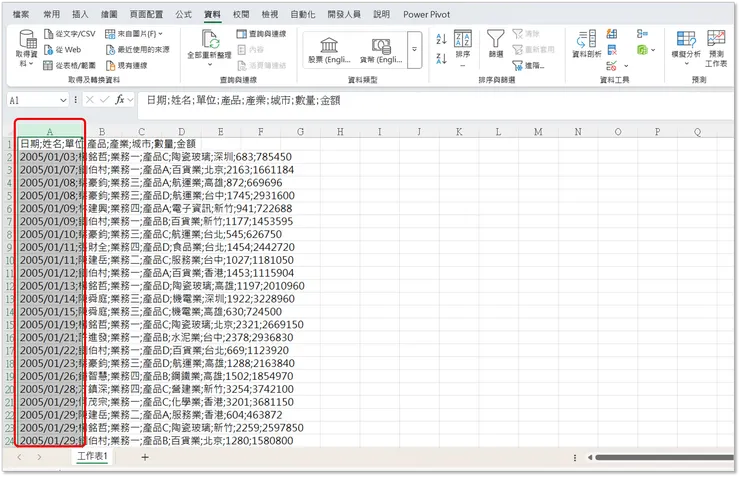
Task: Choose 從表格/範圍 import option
Action: point(69,65)
